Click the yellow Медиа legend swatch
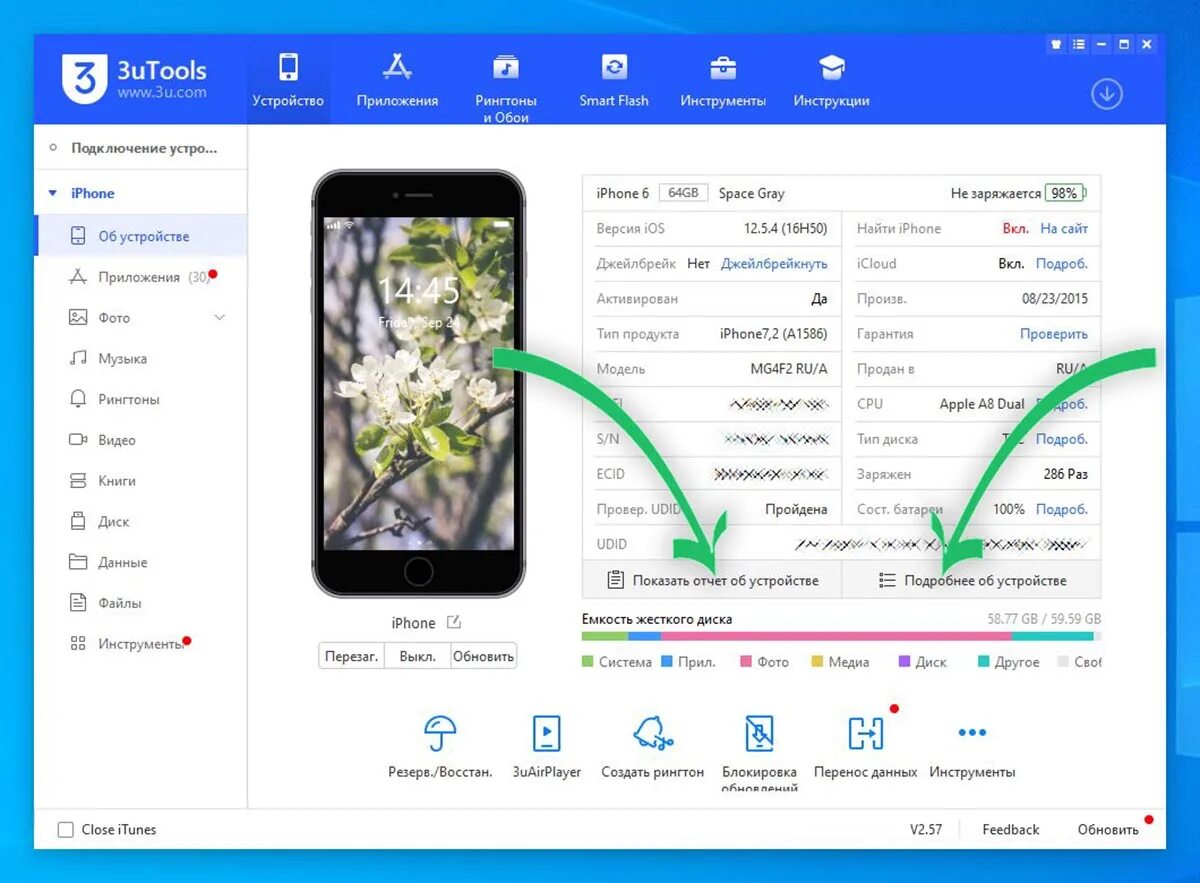Viewport: 1200px width, 883px height. [817, 662]
